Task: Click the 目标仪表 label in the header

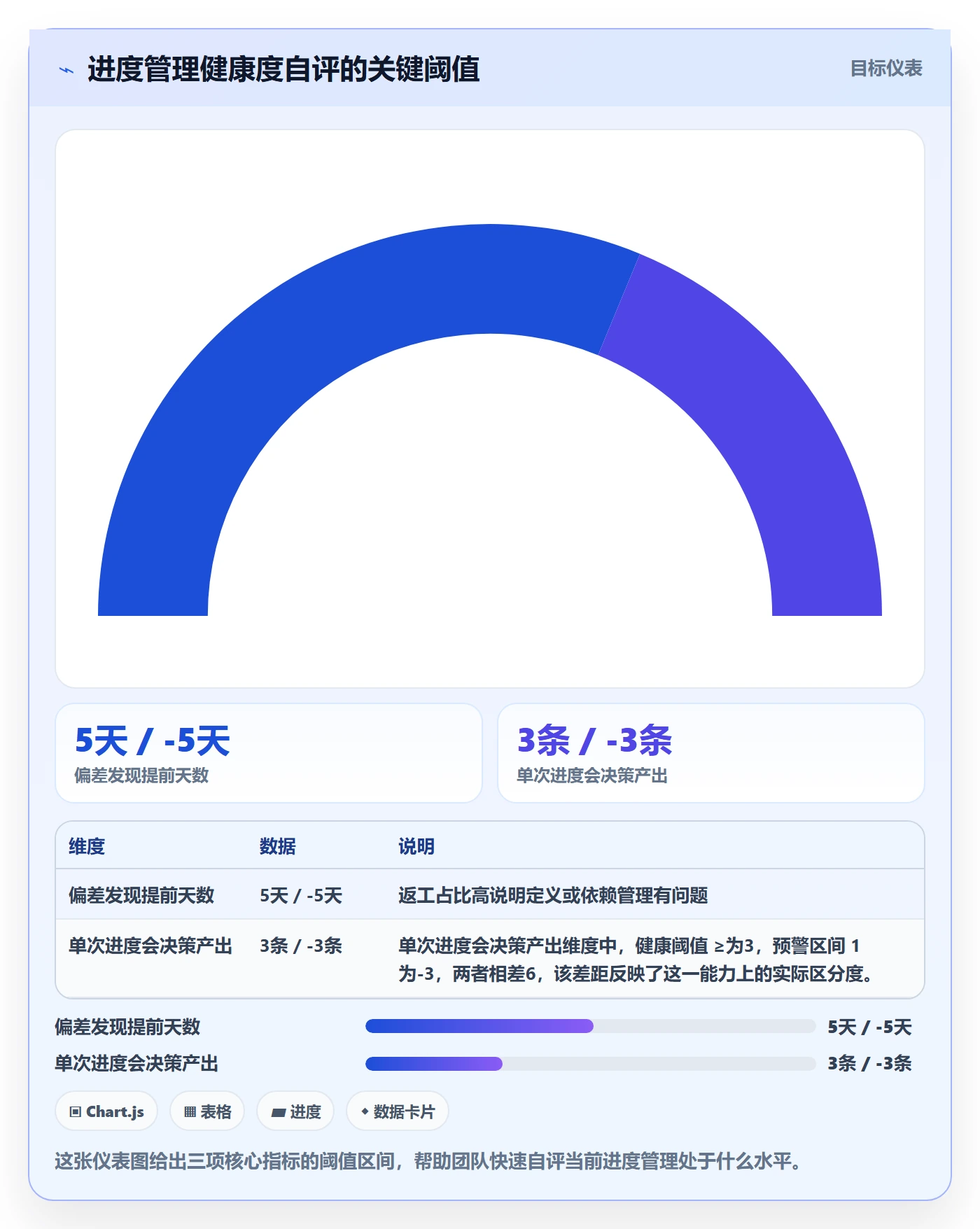Action: tap(885, 69)
